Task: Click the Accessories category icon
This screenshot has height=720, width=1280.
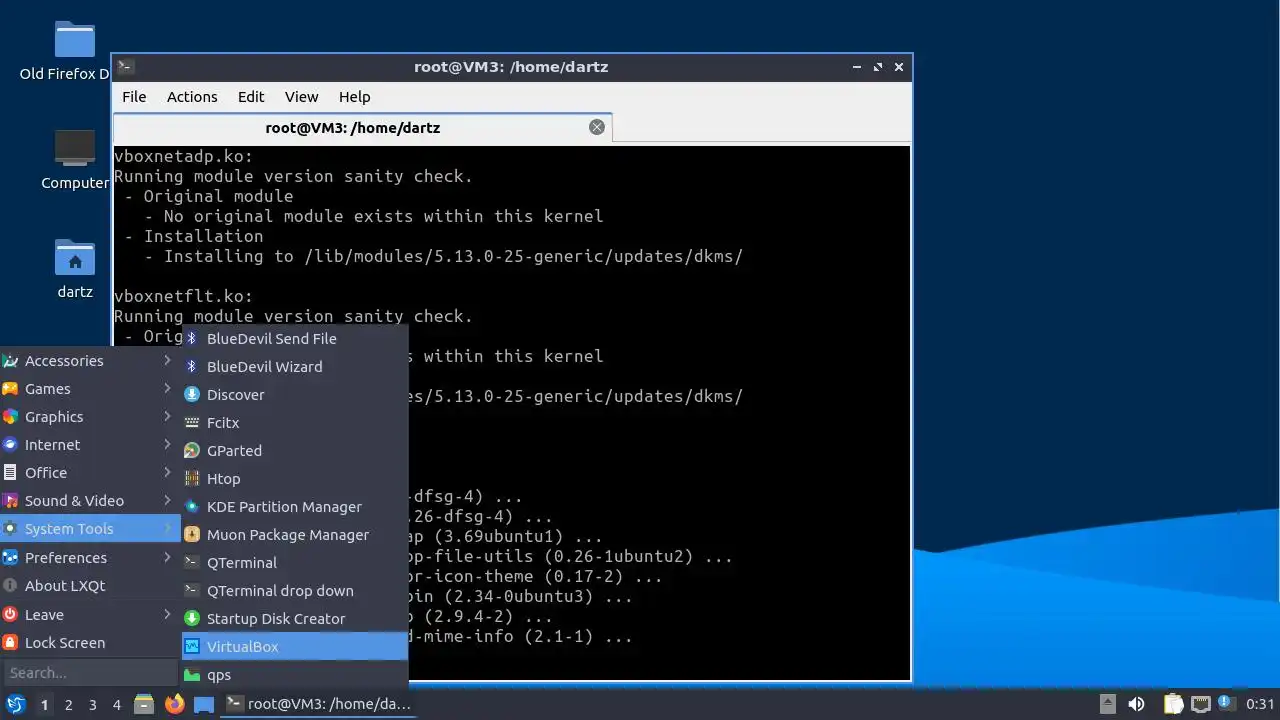Action: pos(10,361)
